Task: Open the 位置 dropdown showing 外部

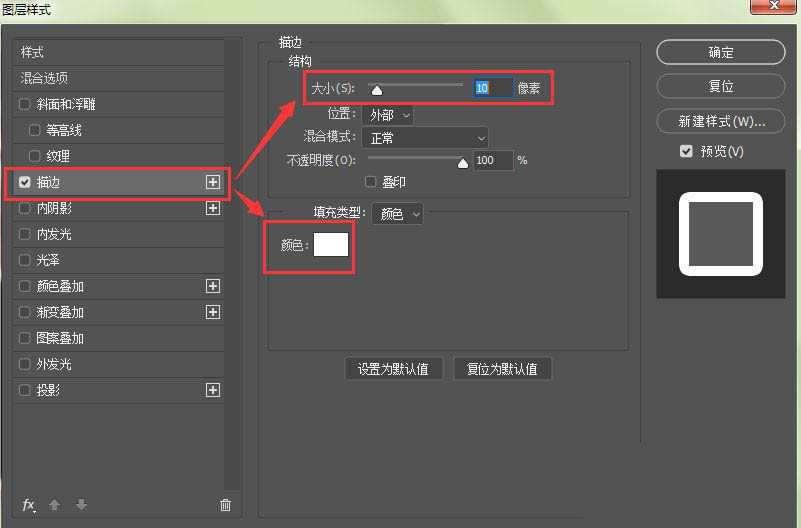Action: coord(388,115)
